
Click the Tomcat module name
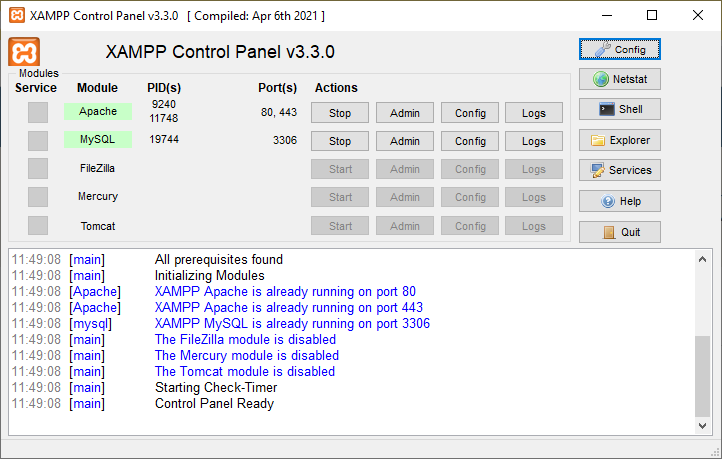98,226
